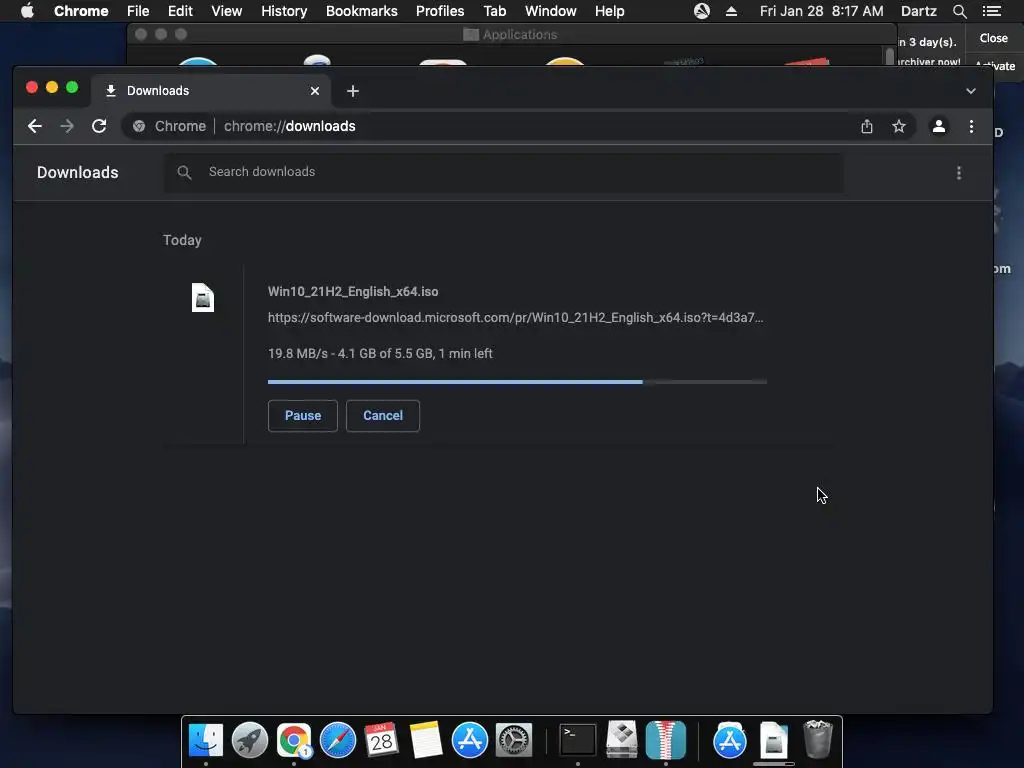The height and width of the screenshot is (768, 1024).
Task: Click the download progress bar
Action: click(x=517, y=382)
